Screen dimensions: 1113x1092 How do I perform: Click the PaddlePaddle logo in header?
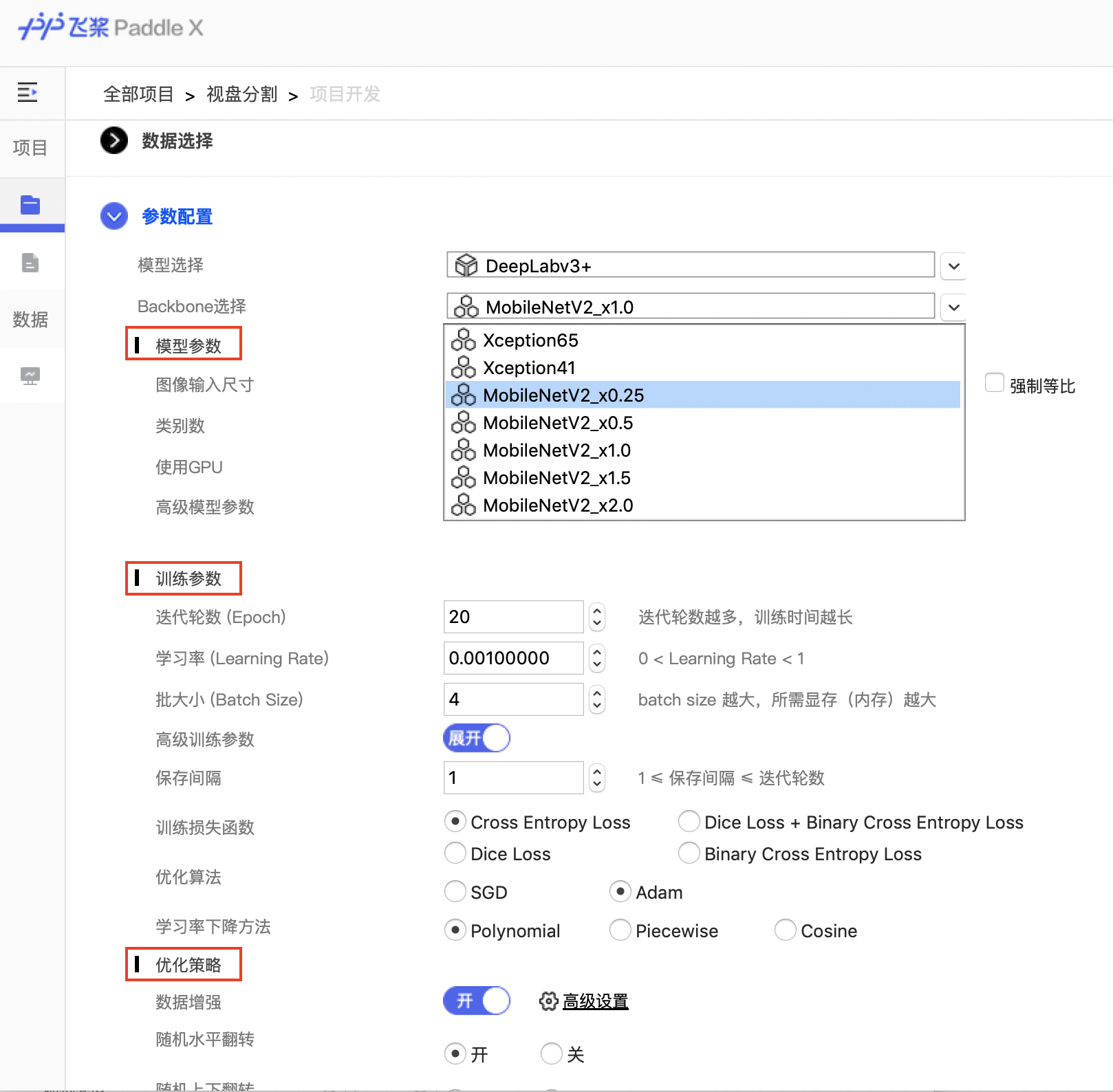pos(110,28)
